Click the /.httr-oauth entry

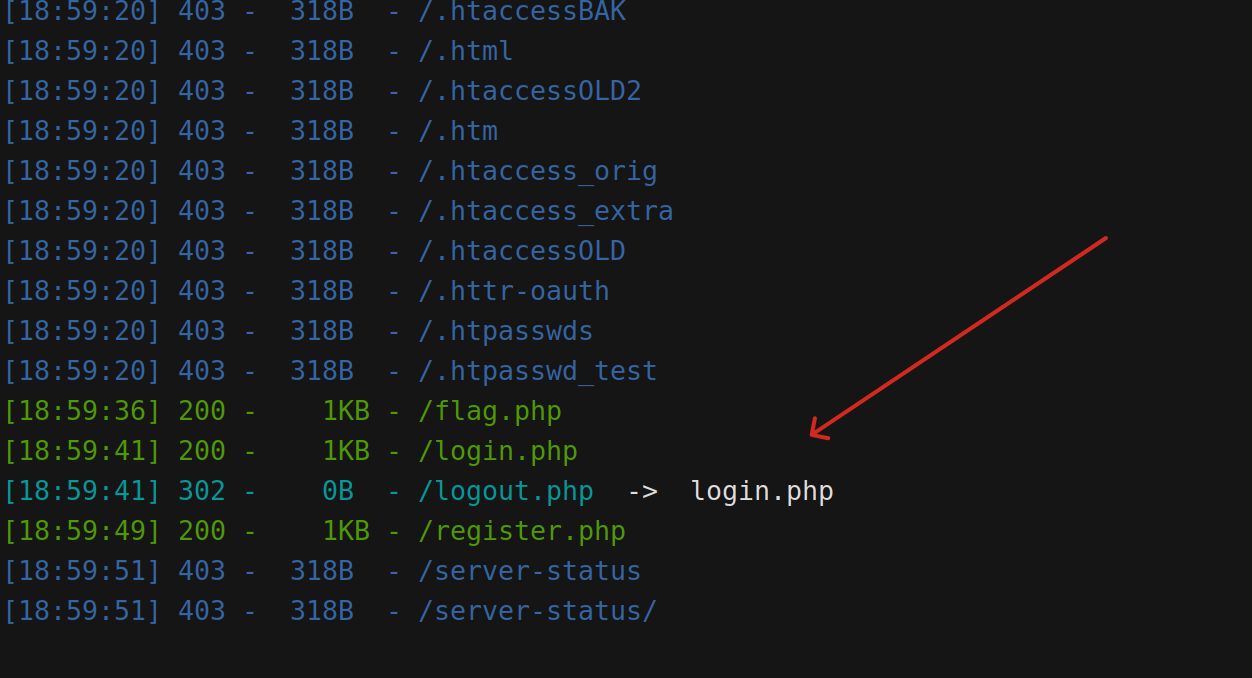coord(513,291)
